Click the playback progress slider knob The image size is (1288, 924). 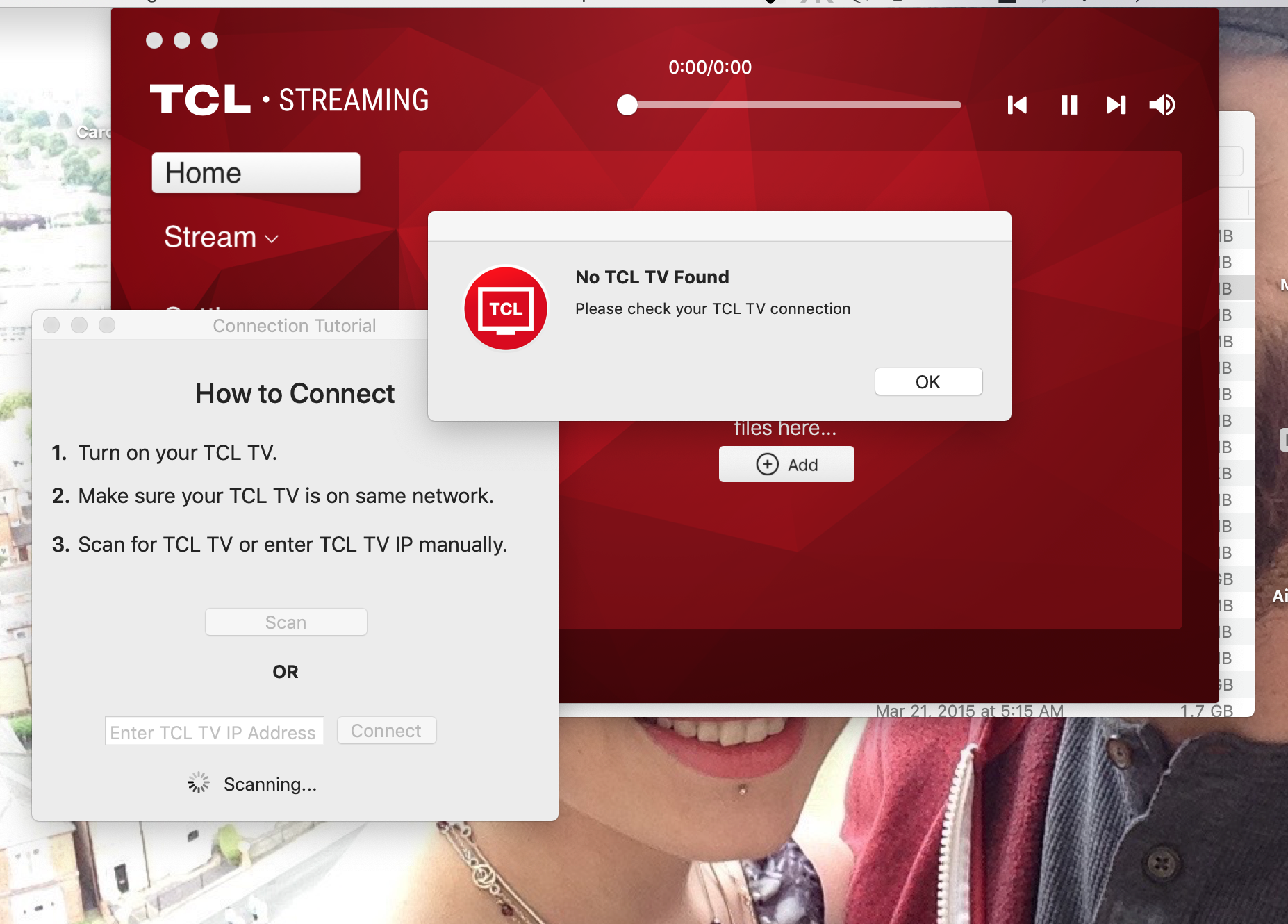pyautogui.click(x=627, y=105)
